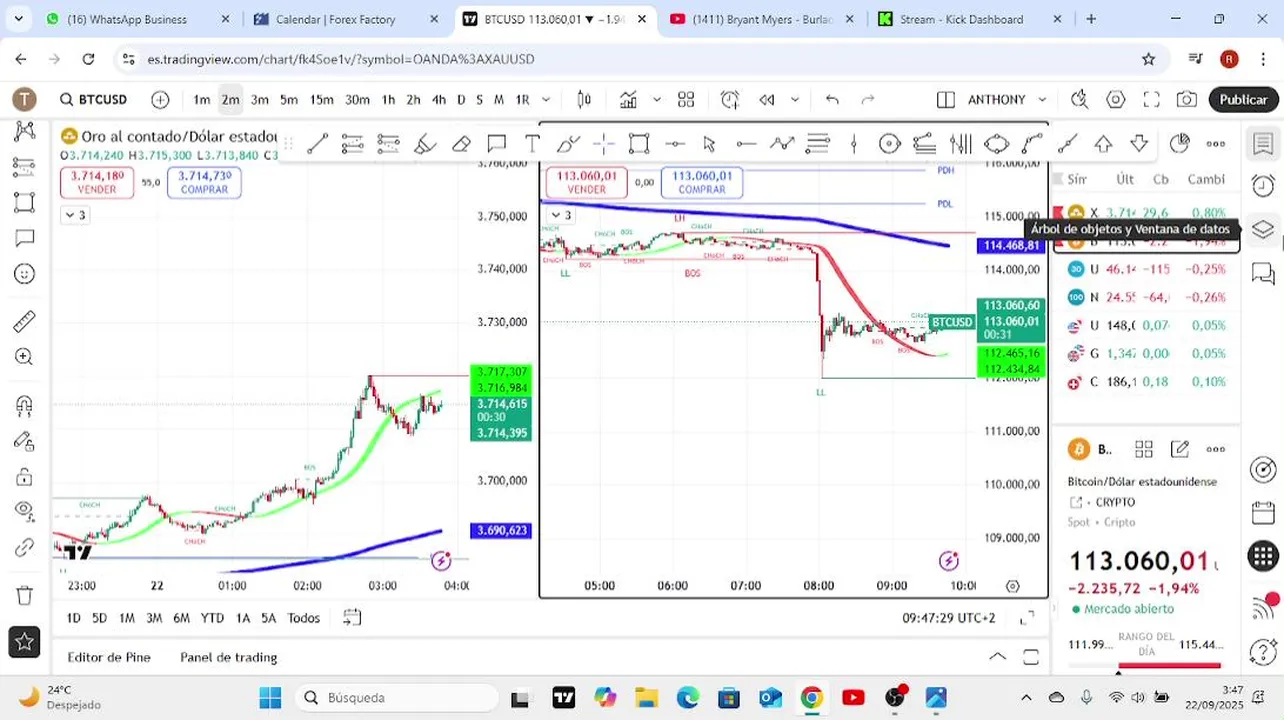
Task: Open the BTCUSD symbol search
Action: 94,99
